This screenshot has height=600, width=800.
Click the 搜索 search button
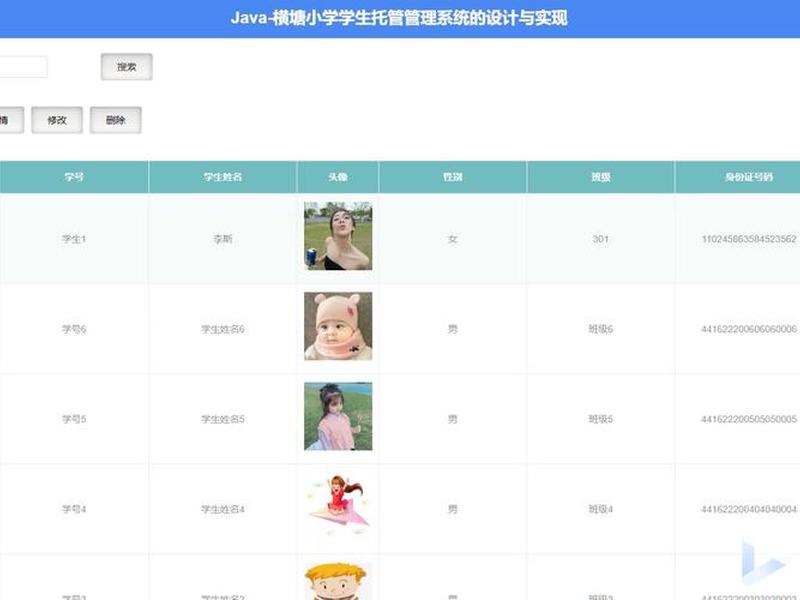(x=127, y=67)
